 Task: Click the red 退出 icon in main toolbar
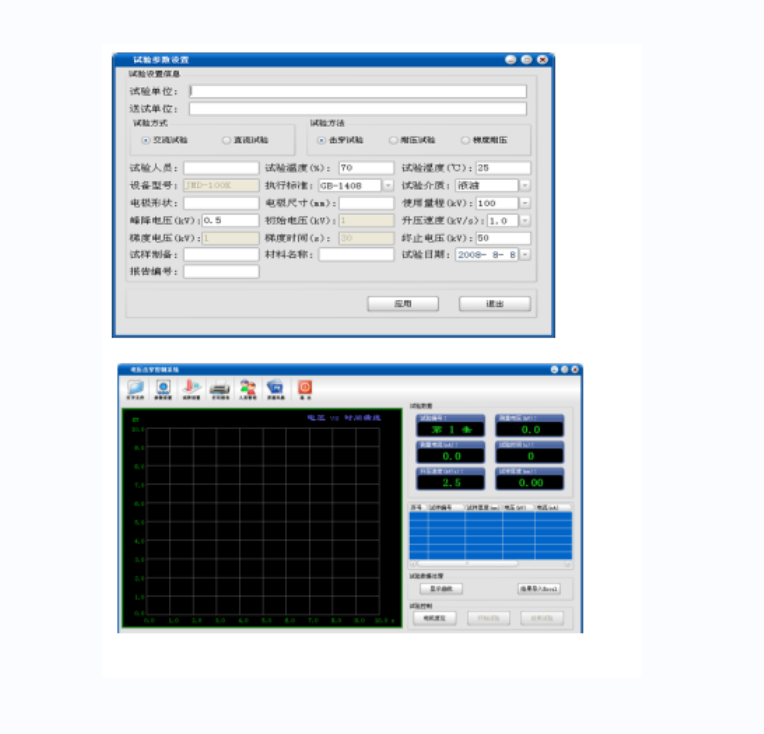coord(305,388)
